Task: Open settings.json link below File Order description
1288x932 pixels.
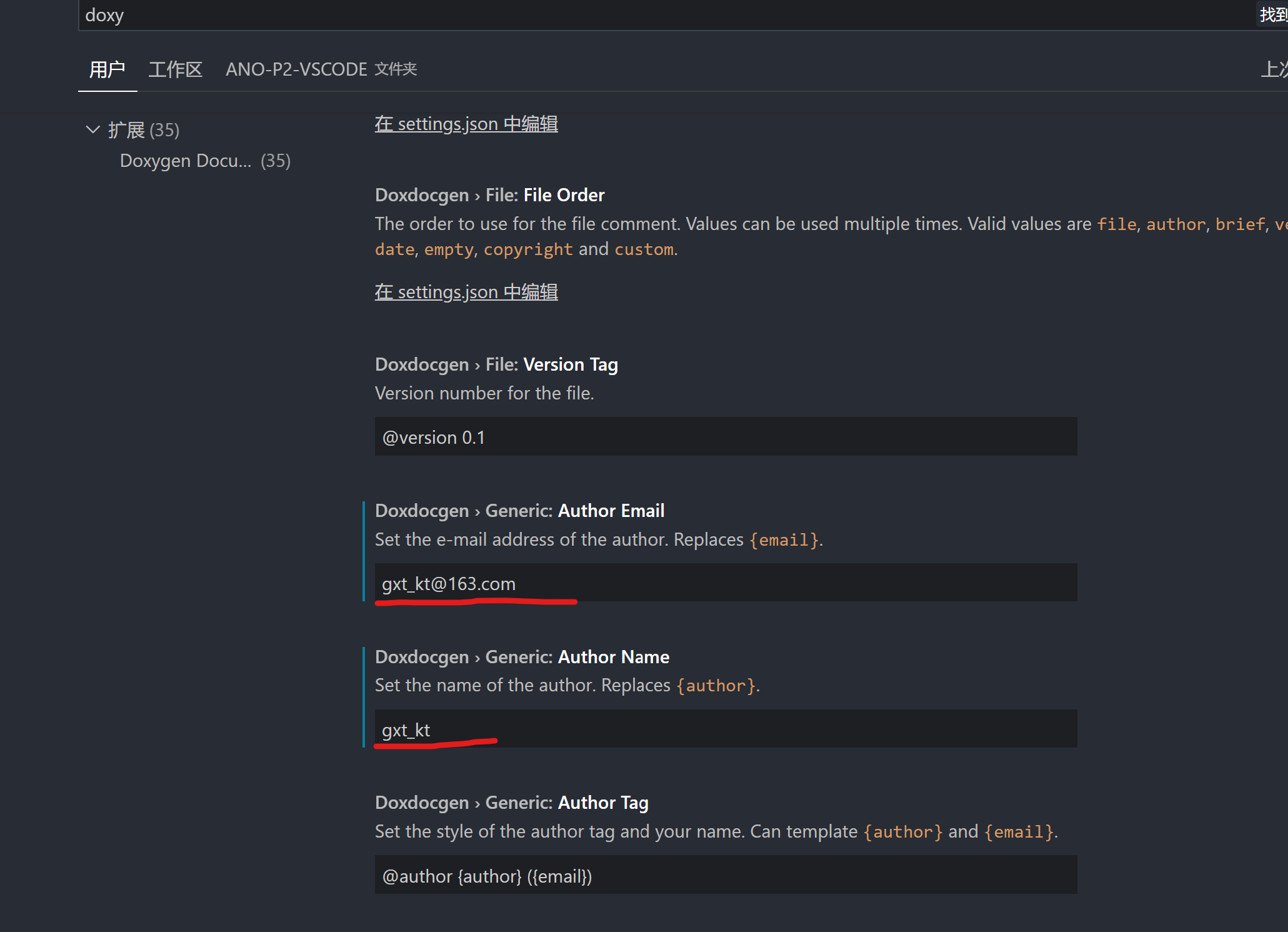Action: 466,292
